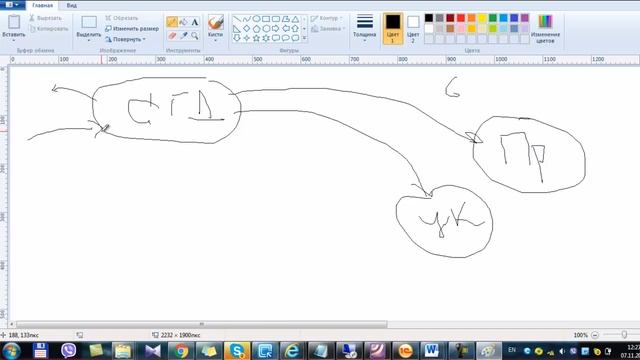Choose the diamond shape
This screenshot has width=640, height=360.
pos(247,29)
